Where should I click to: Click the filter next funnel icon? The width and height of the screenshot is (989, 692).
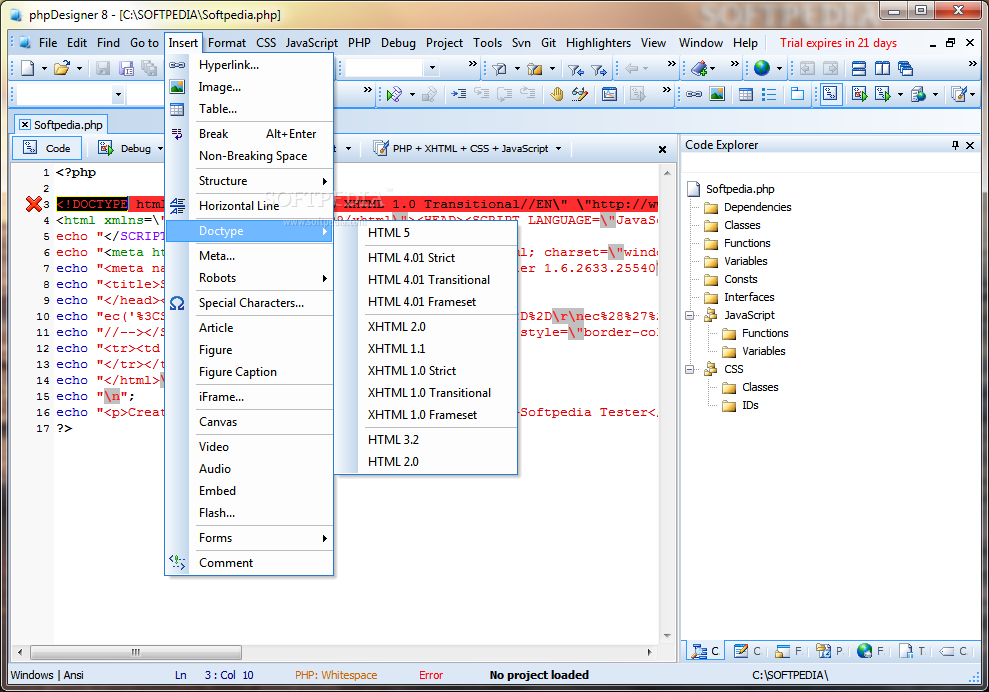599,69
